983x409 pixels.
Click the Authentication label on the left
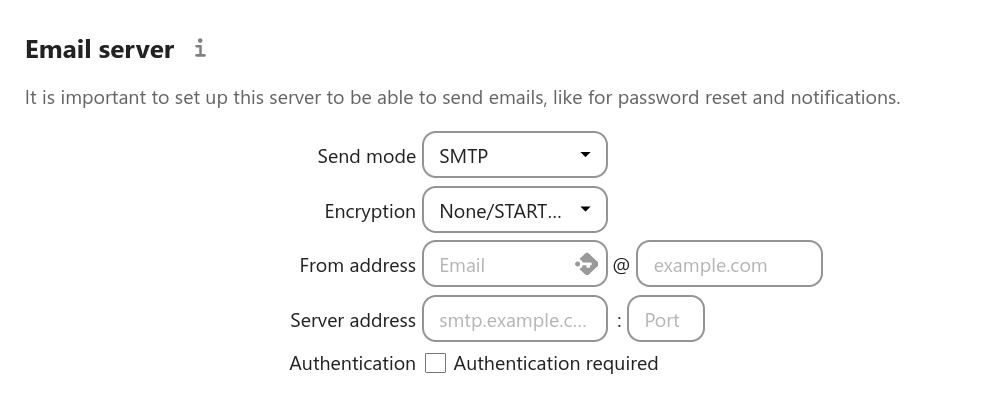click(x=352, y=363)
